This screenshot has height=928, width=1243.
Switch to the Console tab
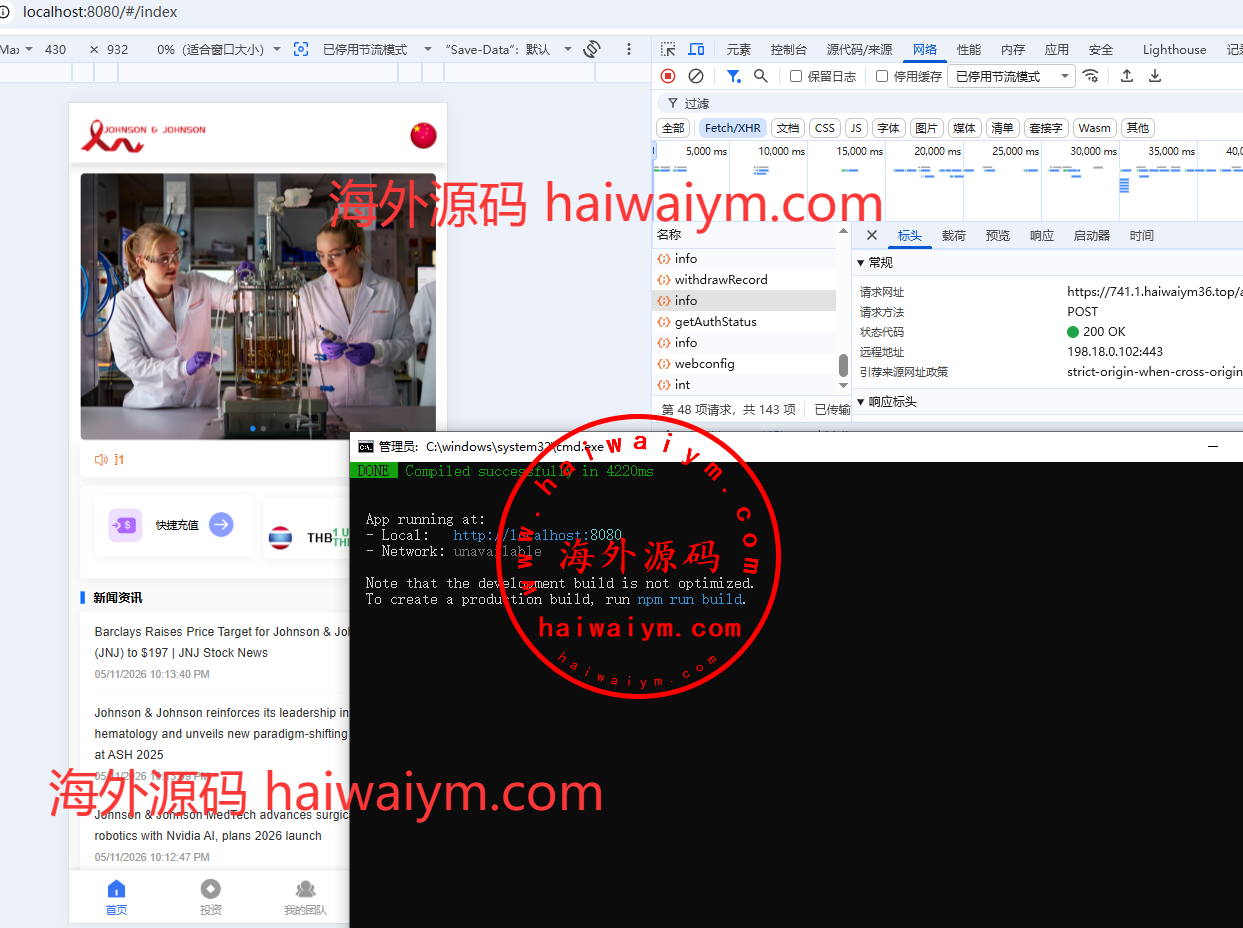point(788,49)
